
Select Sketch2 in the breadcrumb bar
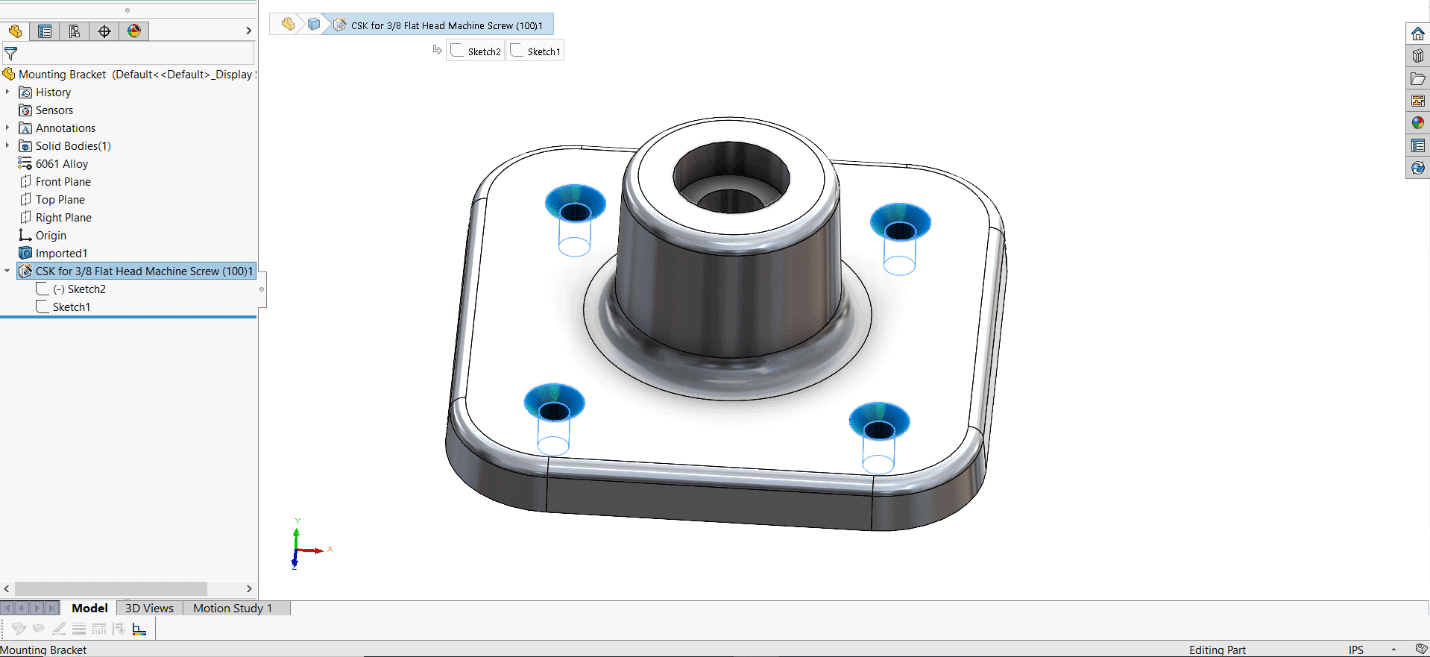tap(476, 50)
